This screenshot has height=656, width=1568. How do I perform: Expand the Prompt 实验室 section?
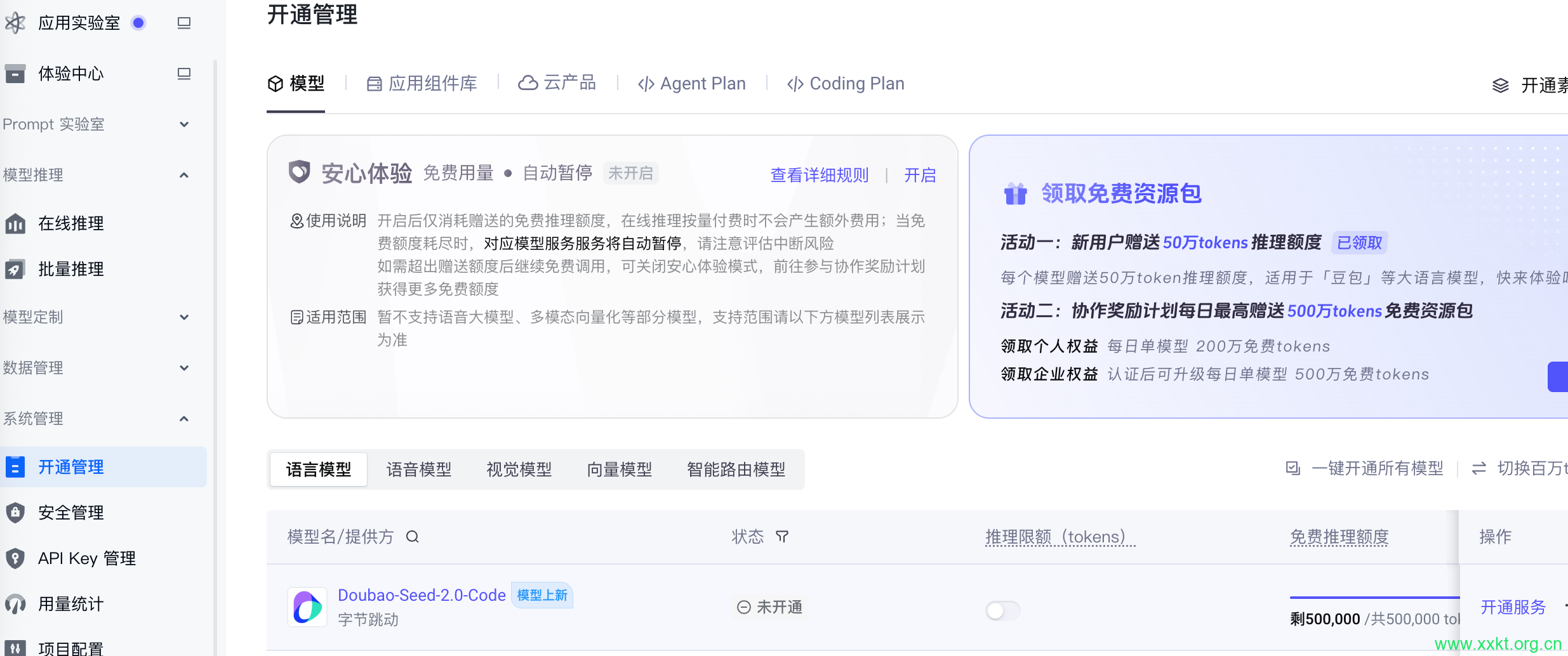tap(184, 124)
